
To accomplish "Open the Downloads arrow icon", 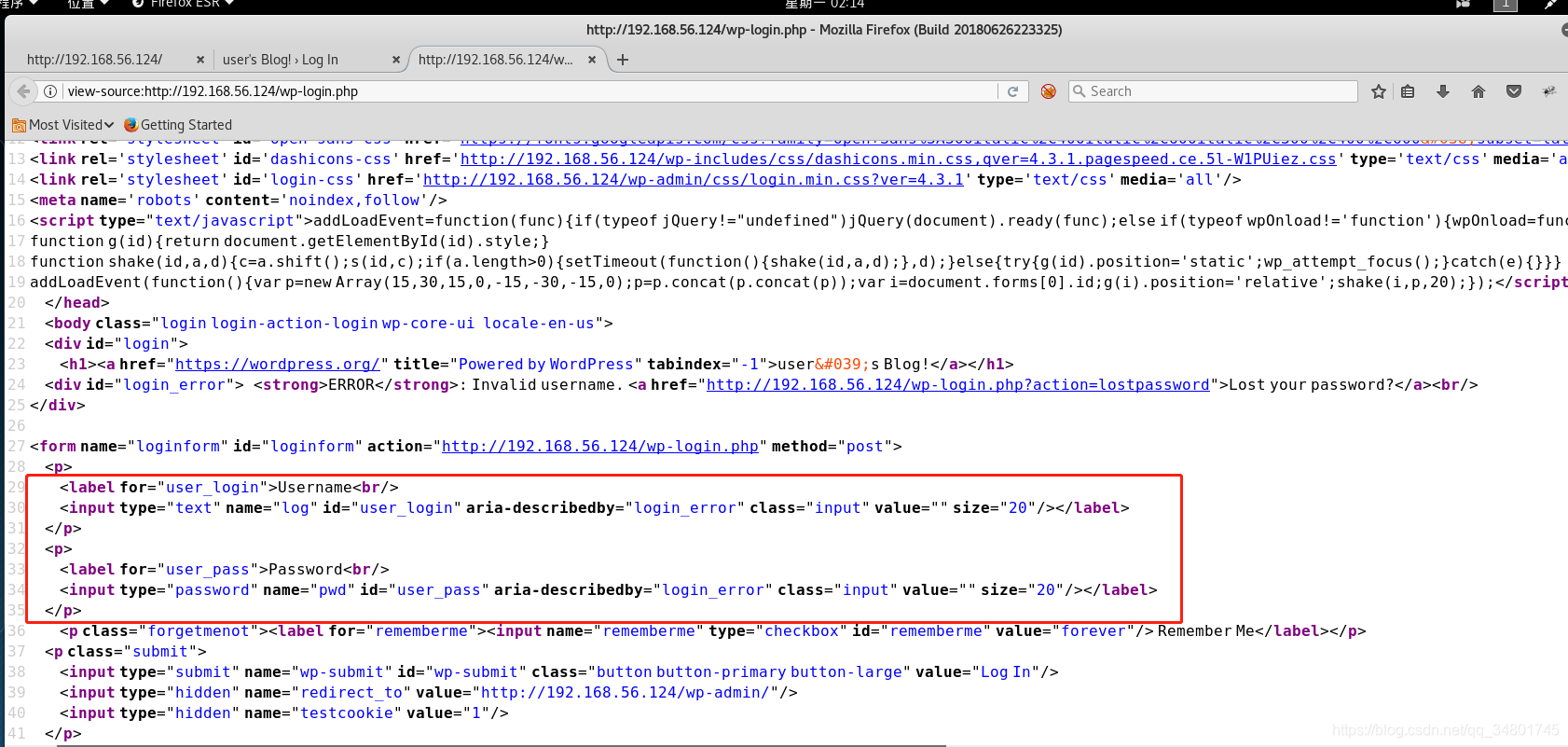I will click(1443, 91).
